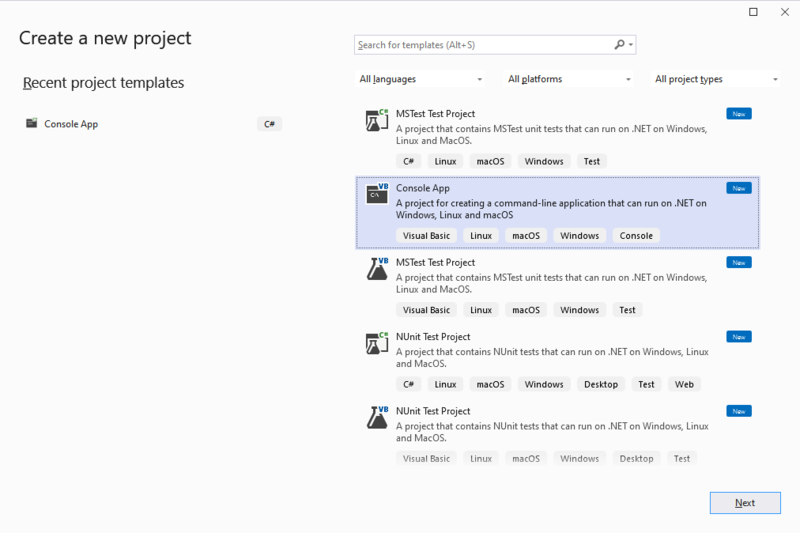800x533 pixels.
Task: Click the New badge on VB NUnit Test Project
Action: (739, 411)
